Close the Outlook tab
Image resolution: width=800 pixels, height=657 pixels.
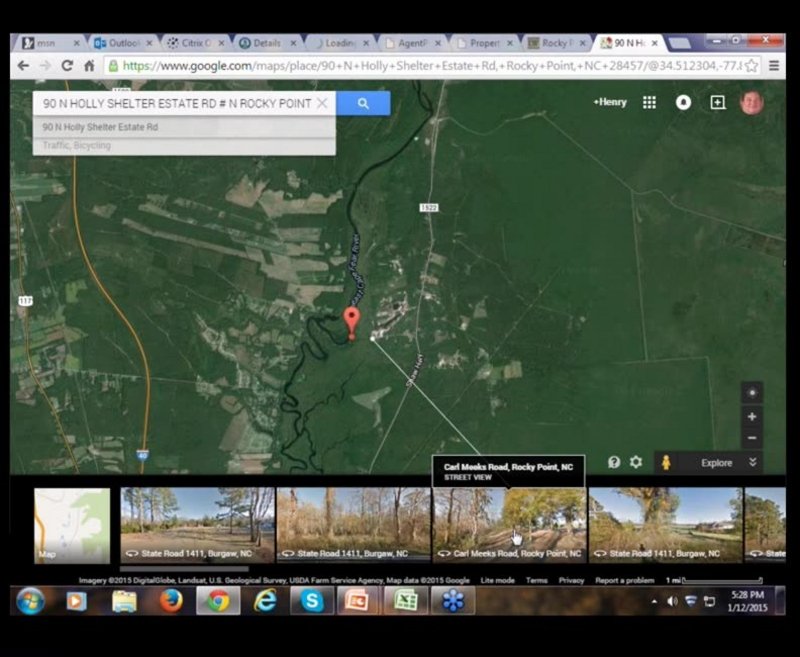pyautogui.click(x=149, y=43)
